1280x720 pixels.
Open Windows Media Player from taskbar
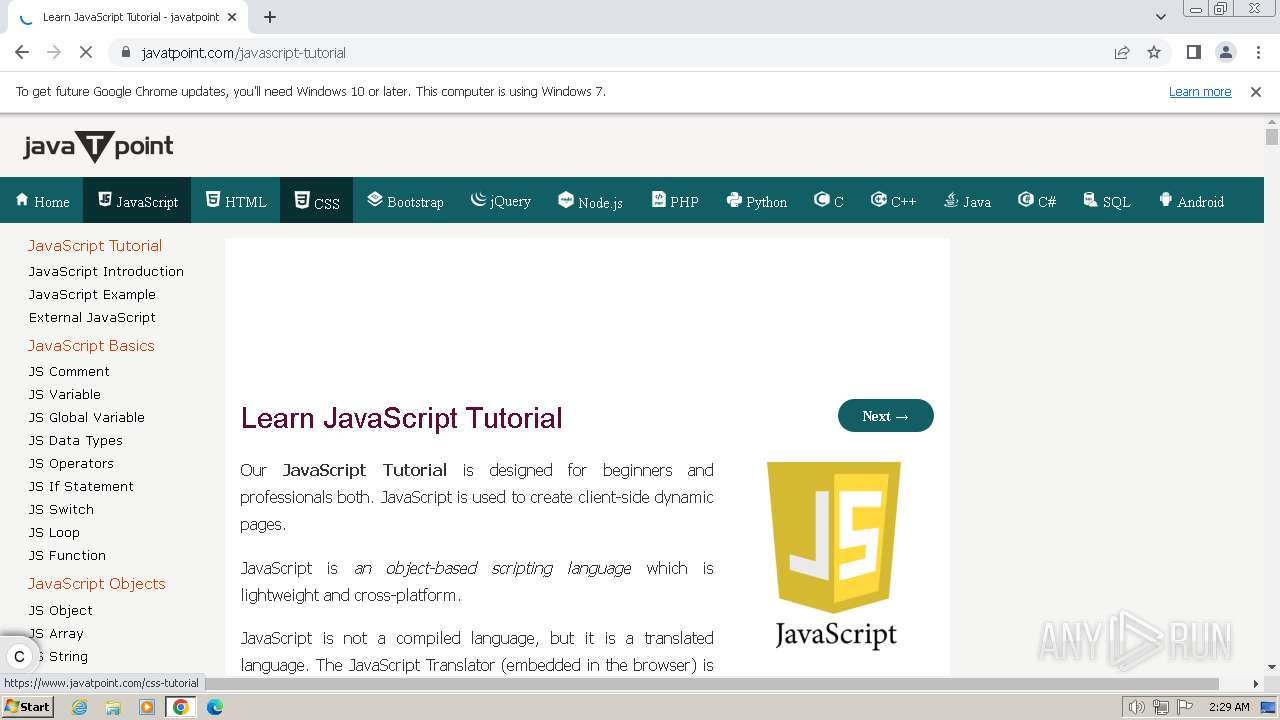[147, 707]
